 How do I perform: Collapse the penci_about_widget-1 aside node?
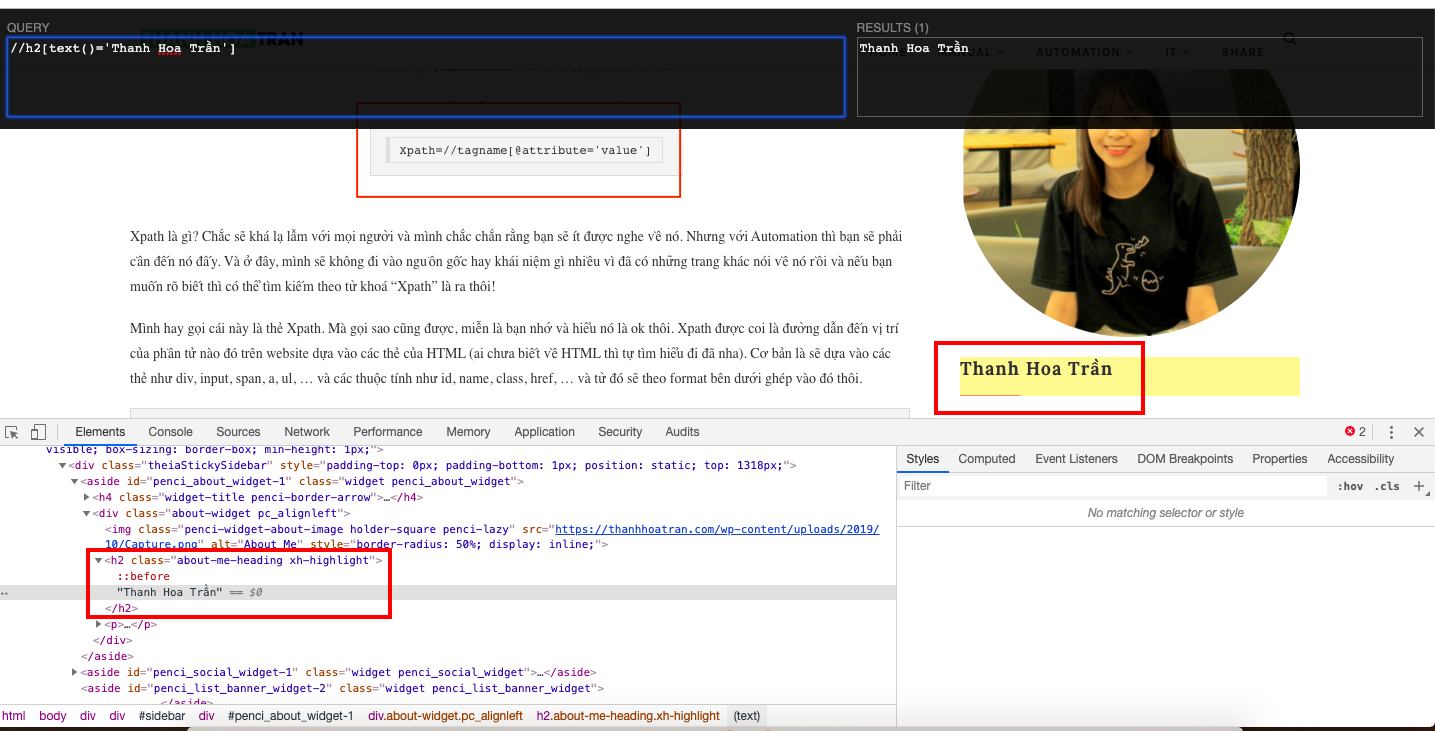(75, 481)
